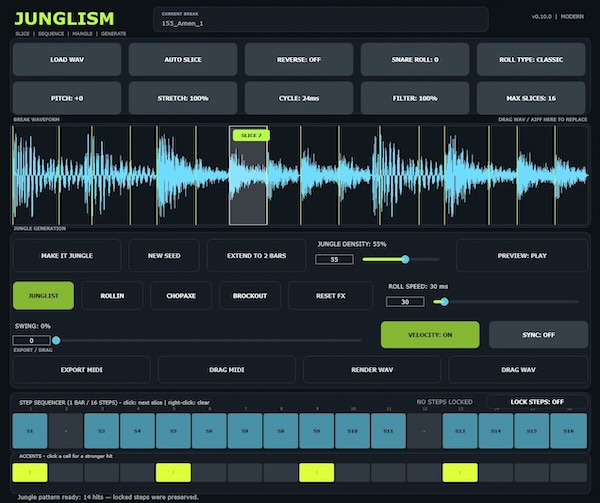600x503 pixels.
Task: Click the Roll Speed value box showing 30
Action: [405, 302]
